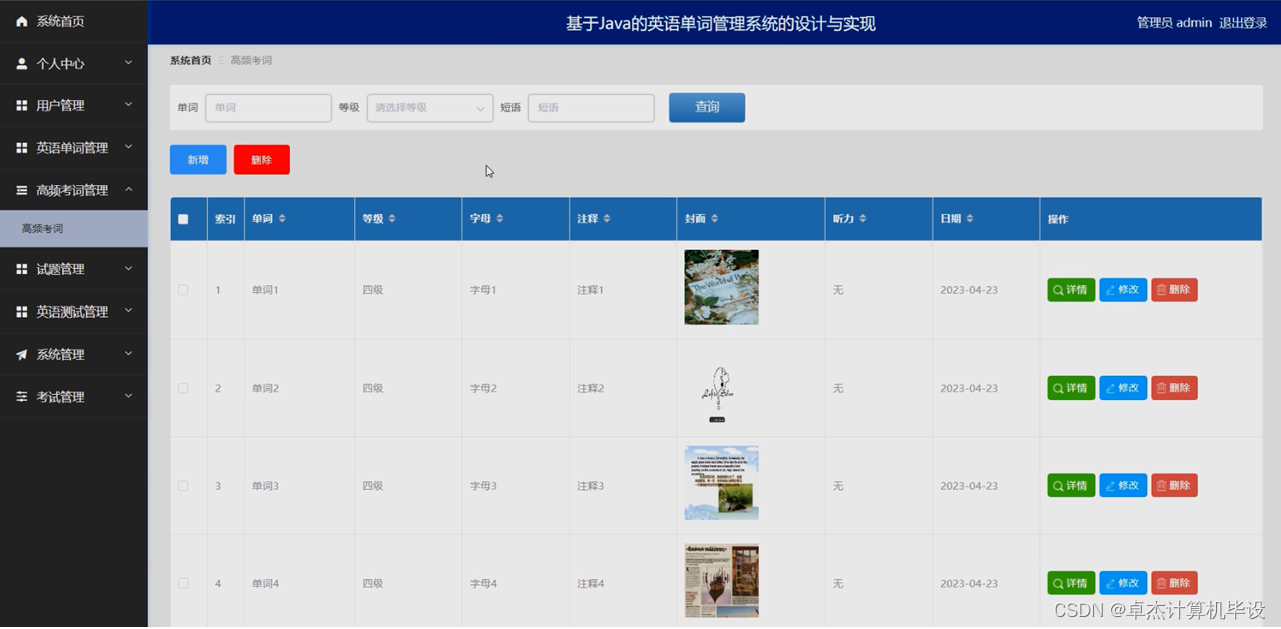The width and height of the screenshot is (1281, 629).
Task: Check the row checkbox for 单词2
Action: click(183, 388)
